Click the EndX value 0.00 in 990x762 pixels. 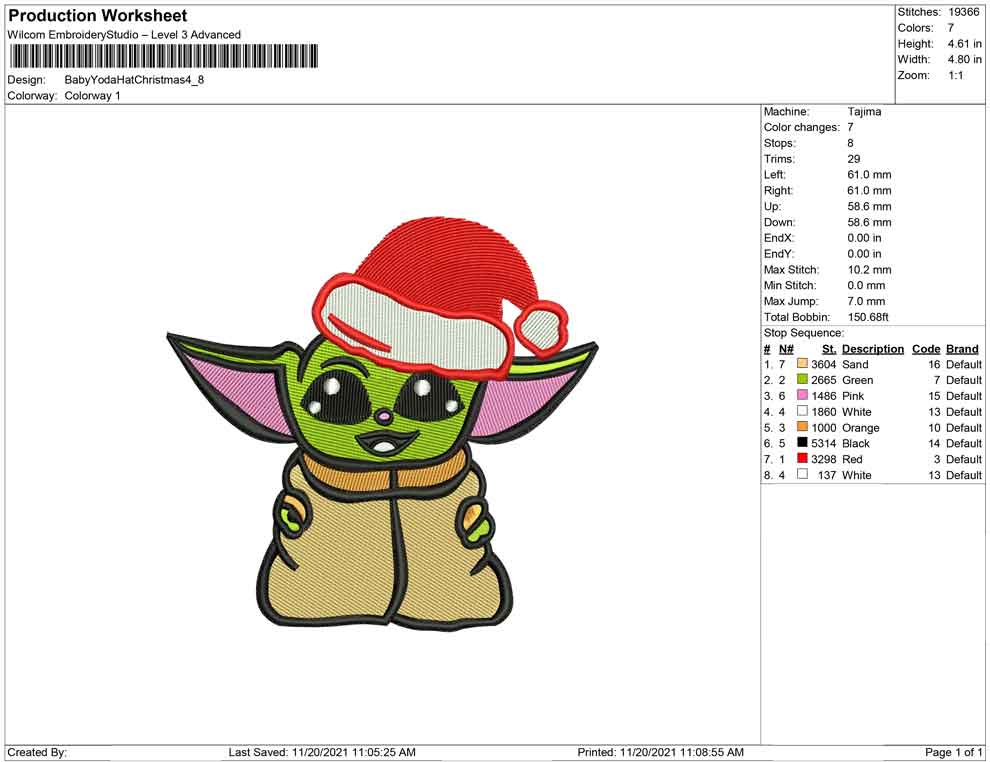(x=864, y=238)
